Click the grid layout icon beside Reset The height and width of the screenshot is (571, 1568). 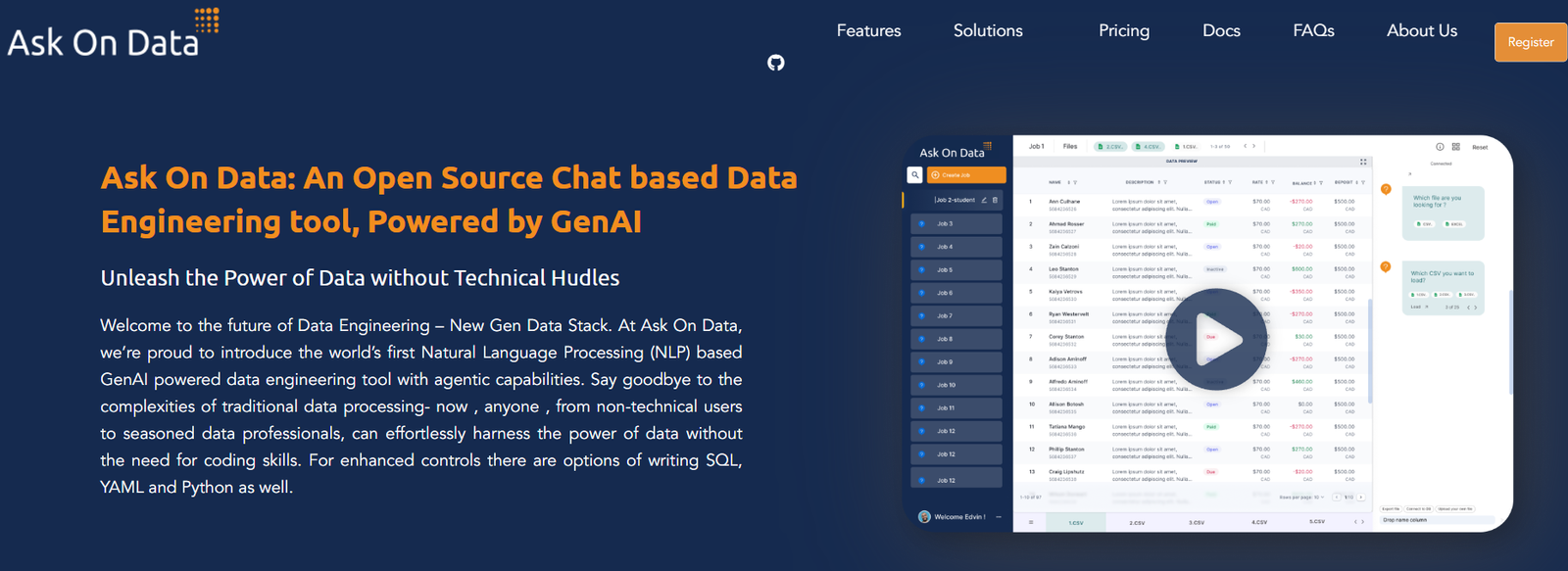[1455, 147]
